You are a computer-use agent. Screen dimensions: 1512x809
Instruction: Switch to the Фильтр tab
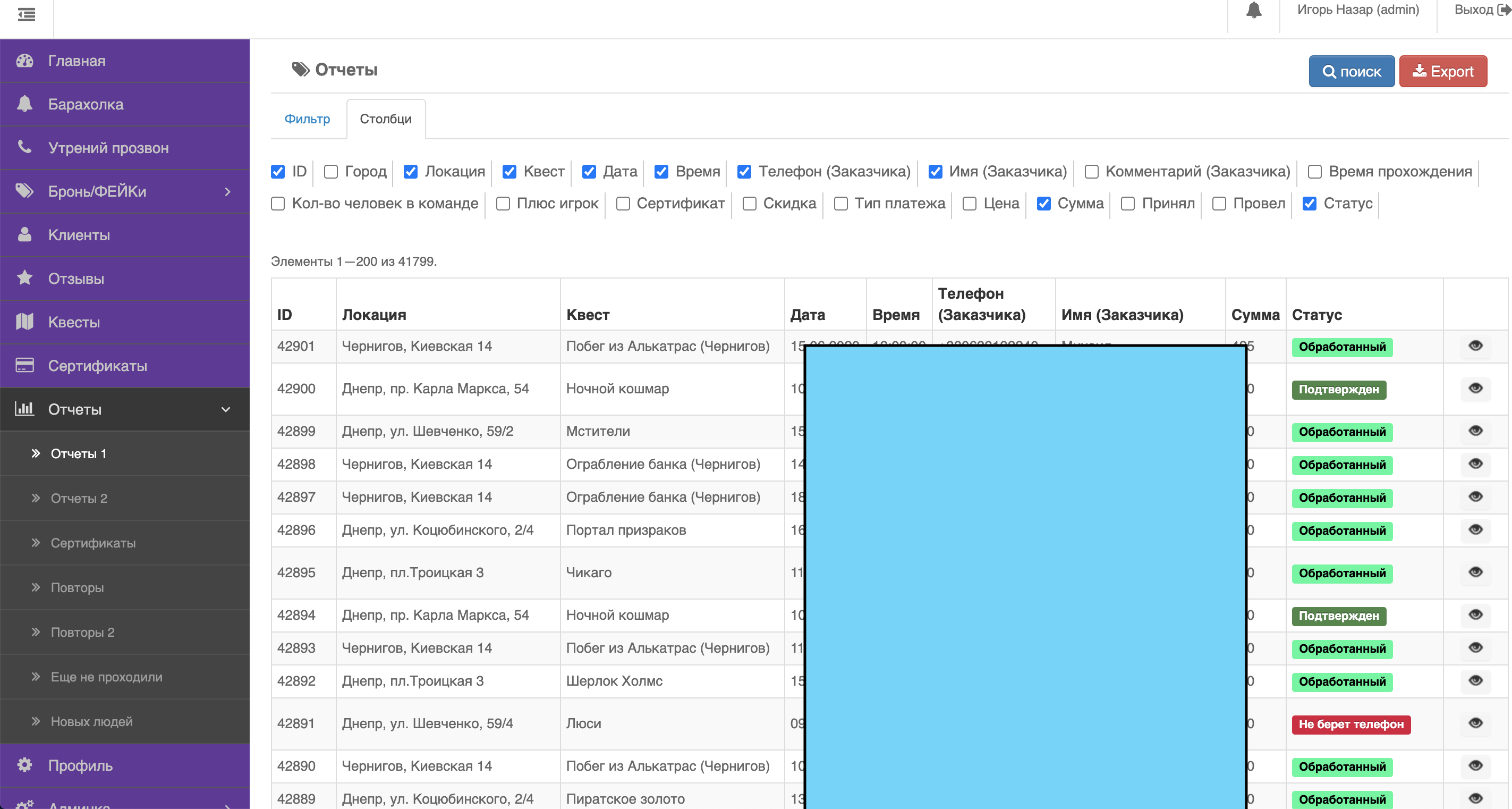307,119
